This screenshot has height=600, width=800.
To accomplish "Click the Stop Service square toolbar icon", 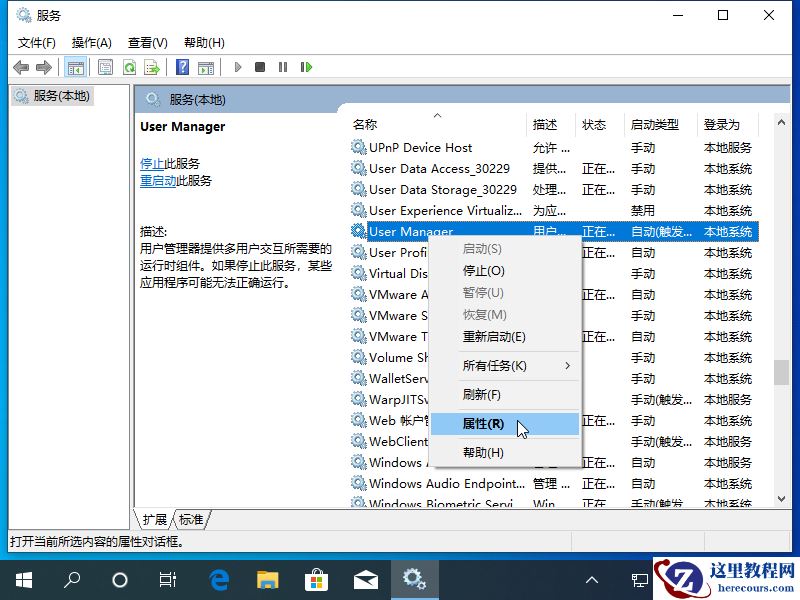I will 260,67.
